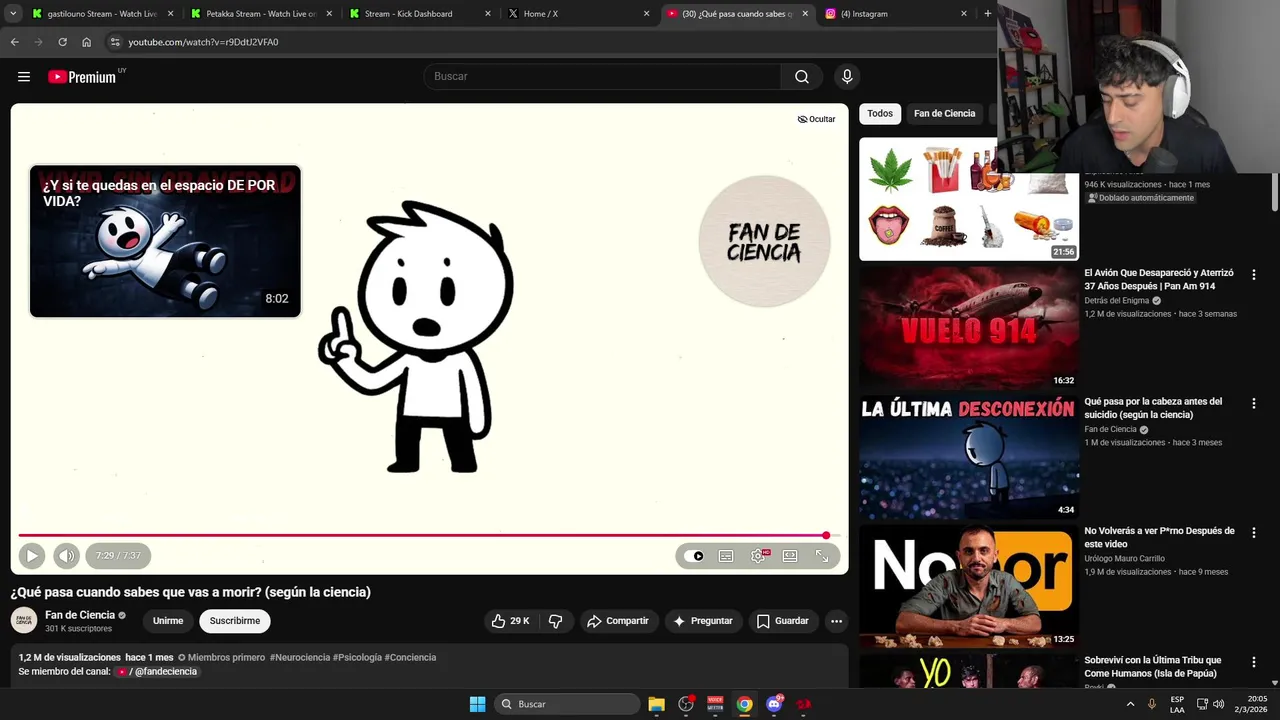Open a new browser tab
The width and height of the screenshot is (1280, 720).
[988, 14]
